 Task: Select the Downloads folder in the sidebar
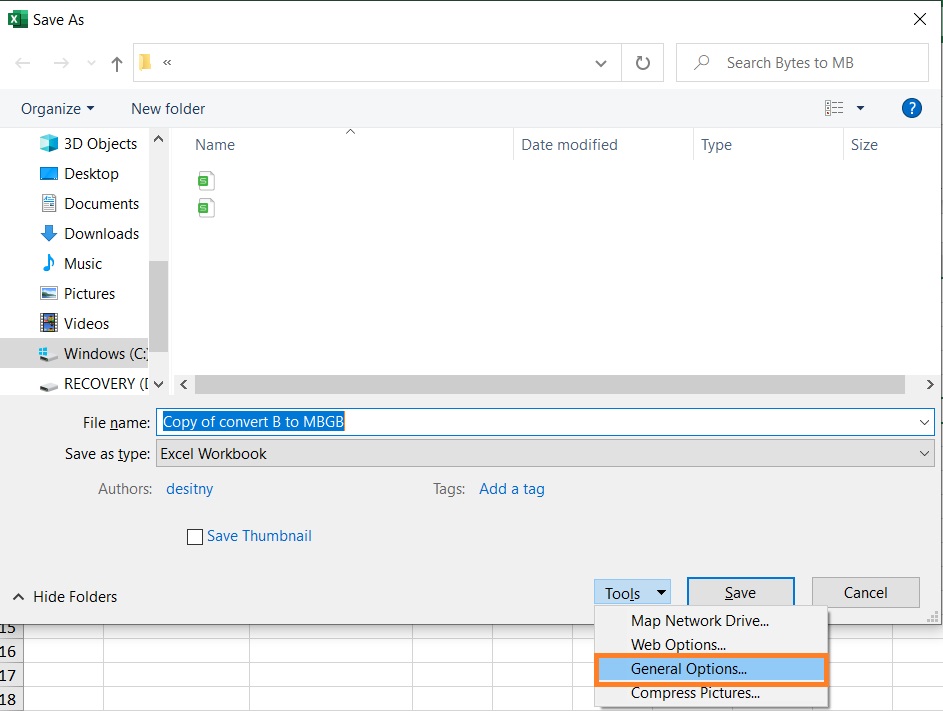point(98,233)
